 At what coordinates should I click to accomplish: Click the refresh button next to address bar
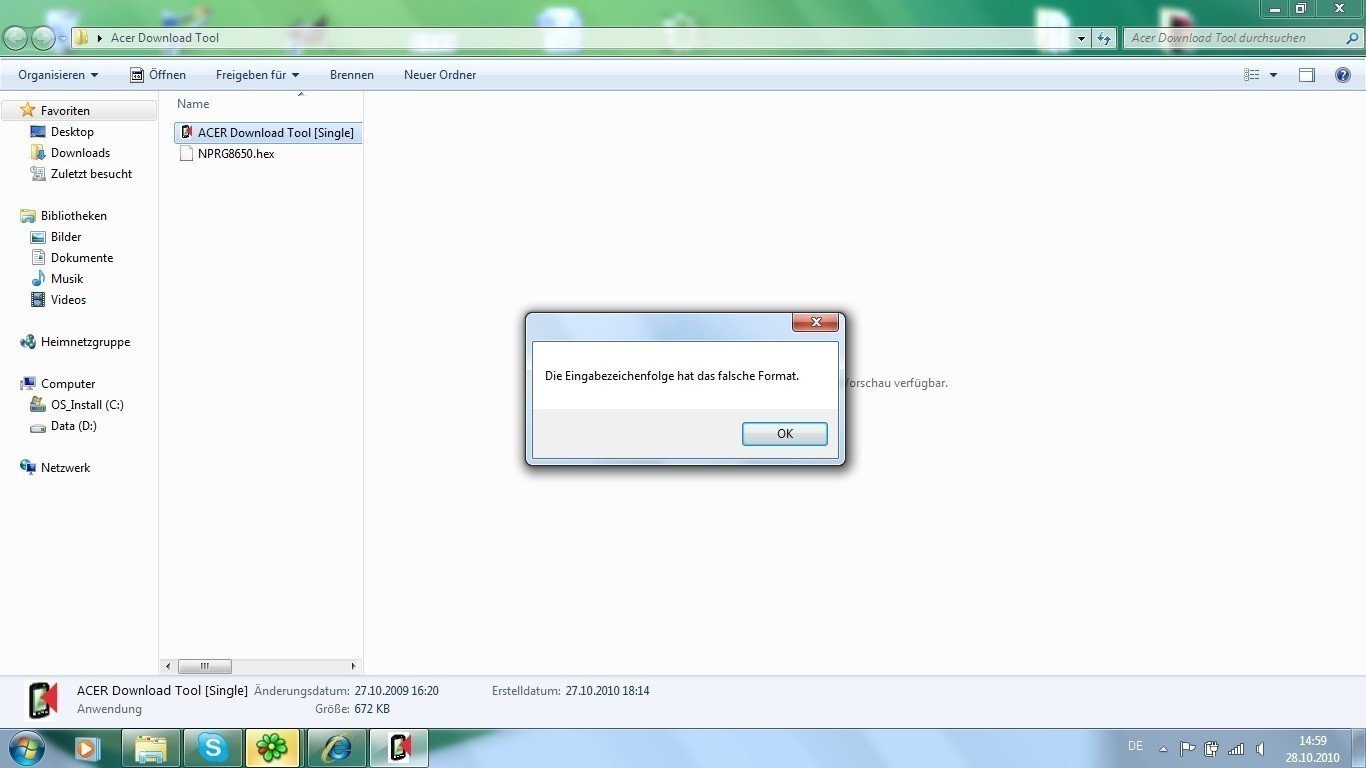(1104, 38)
